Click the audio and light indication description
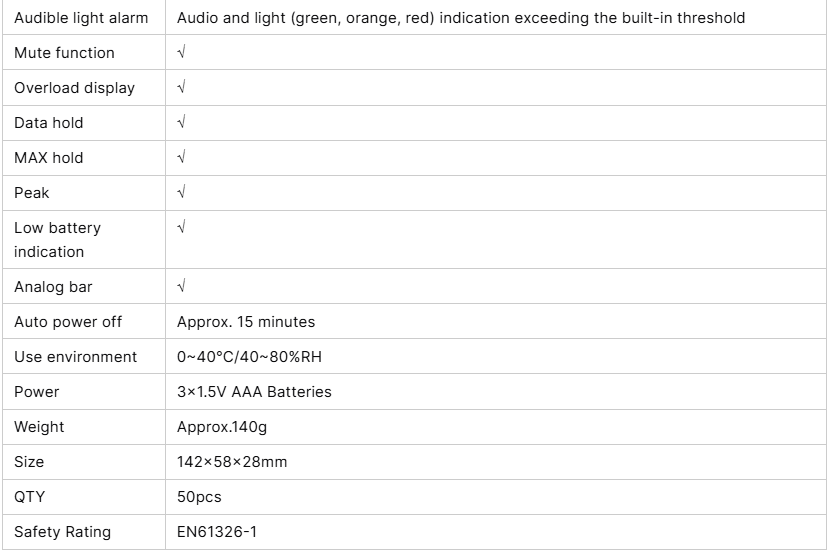832x552 pixels. tap(460, 18)
